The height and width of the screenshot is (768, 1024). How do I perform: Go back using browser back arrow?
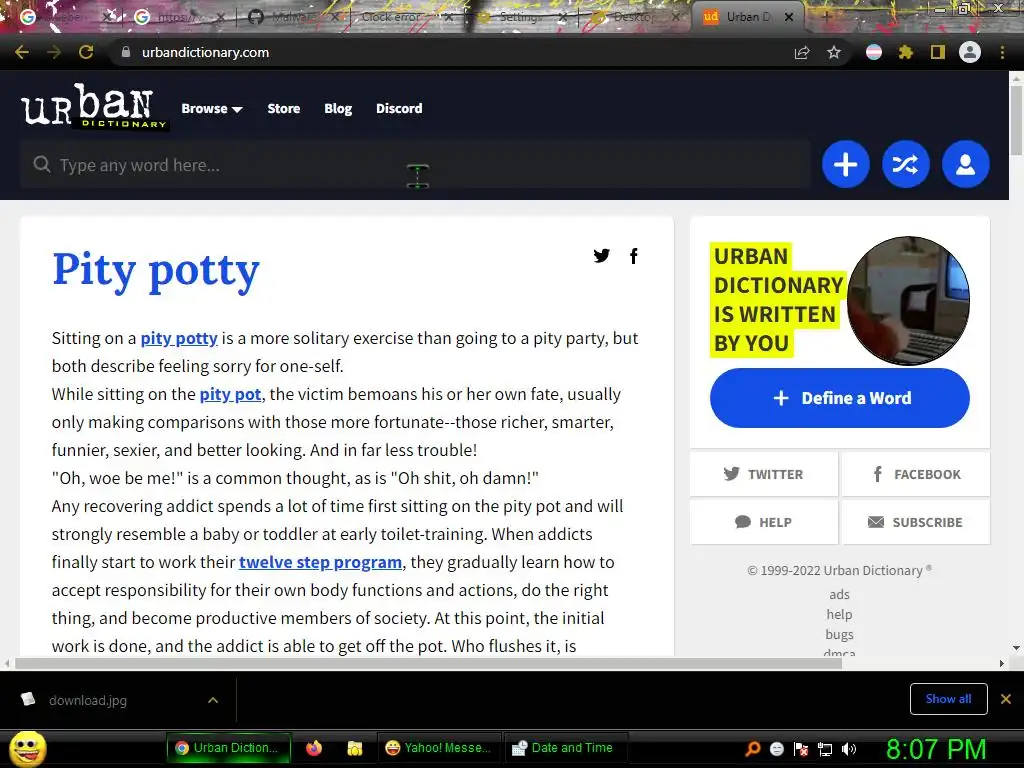pyautogui.click(x=22, y=52)
